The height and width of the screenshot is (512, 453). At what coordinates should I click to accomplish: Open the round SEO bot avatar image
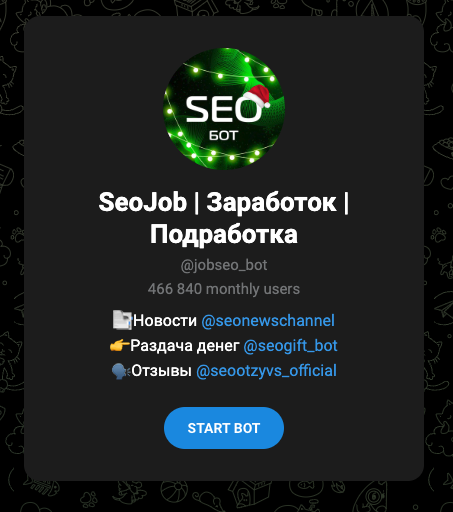pos(224,108)
